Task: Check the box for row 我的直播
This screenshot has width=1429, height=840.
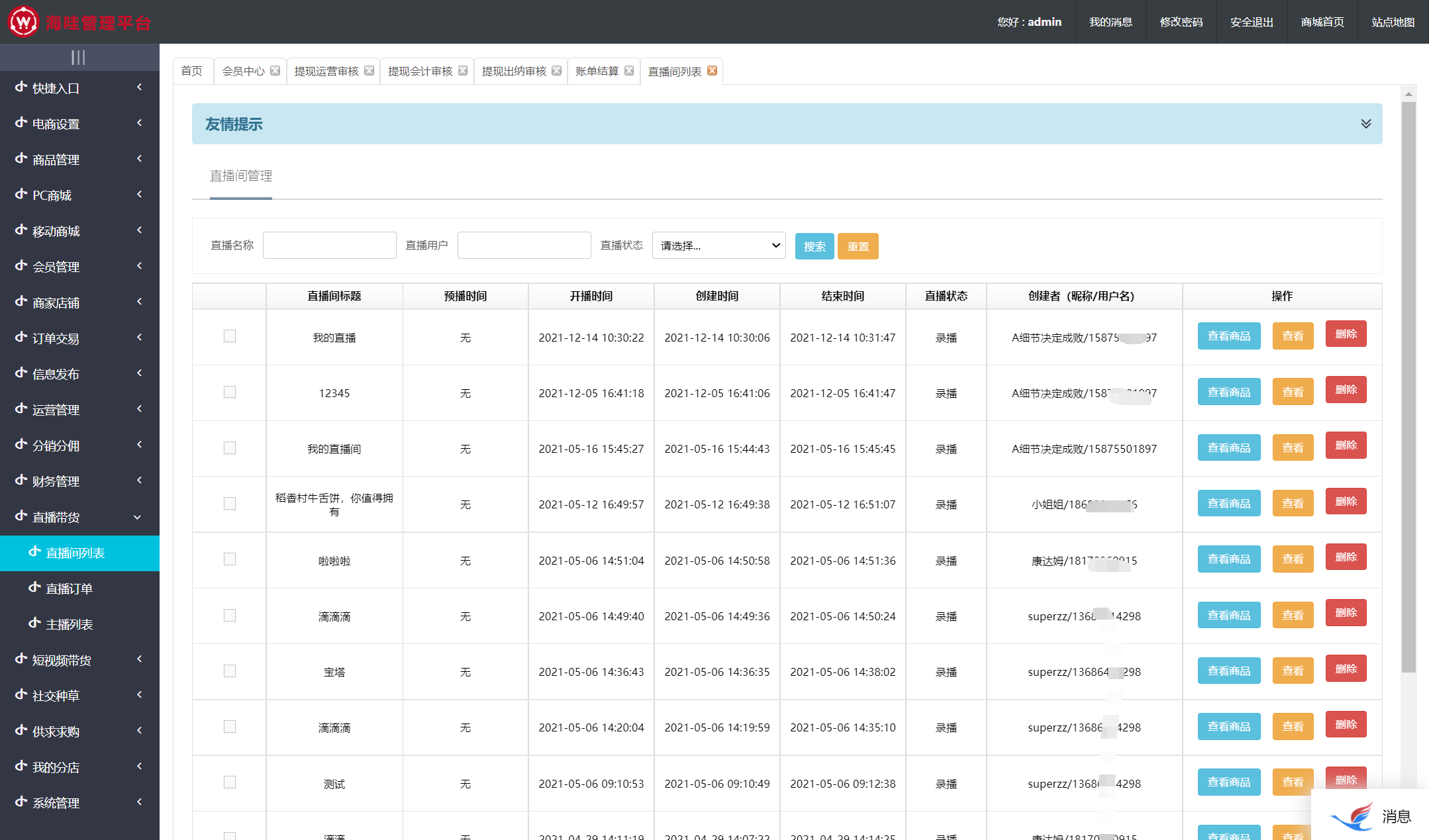Action: click(x=230, y=336)
